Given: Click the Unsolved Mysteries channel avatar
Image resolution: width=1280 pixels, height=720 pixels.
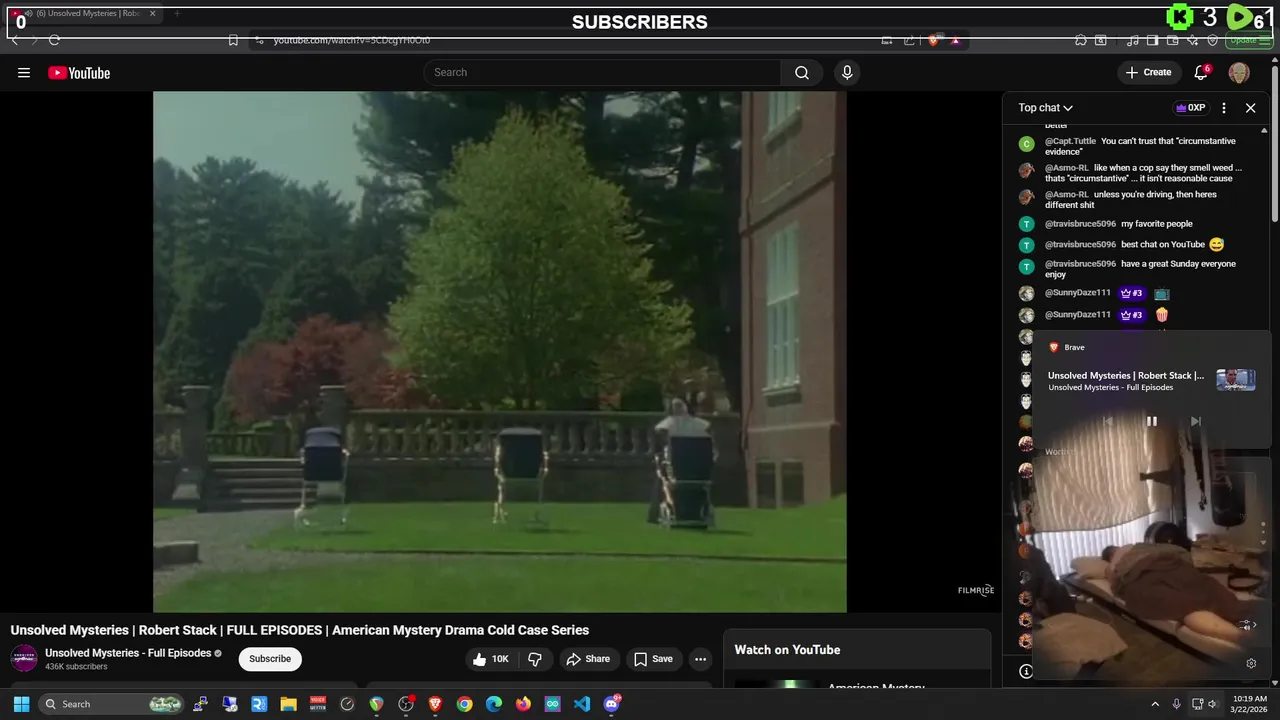Looking at the screenshot, I should [x=24, y=659].
